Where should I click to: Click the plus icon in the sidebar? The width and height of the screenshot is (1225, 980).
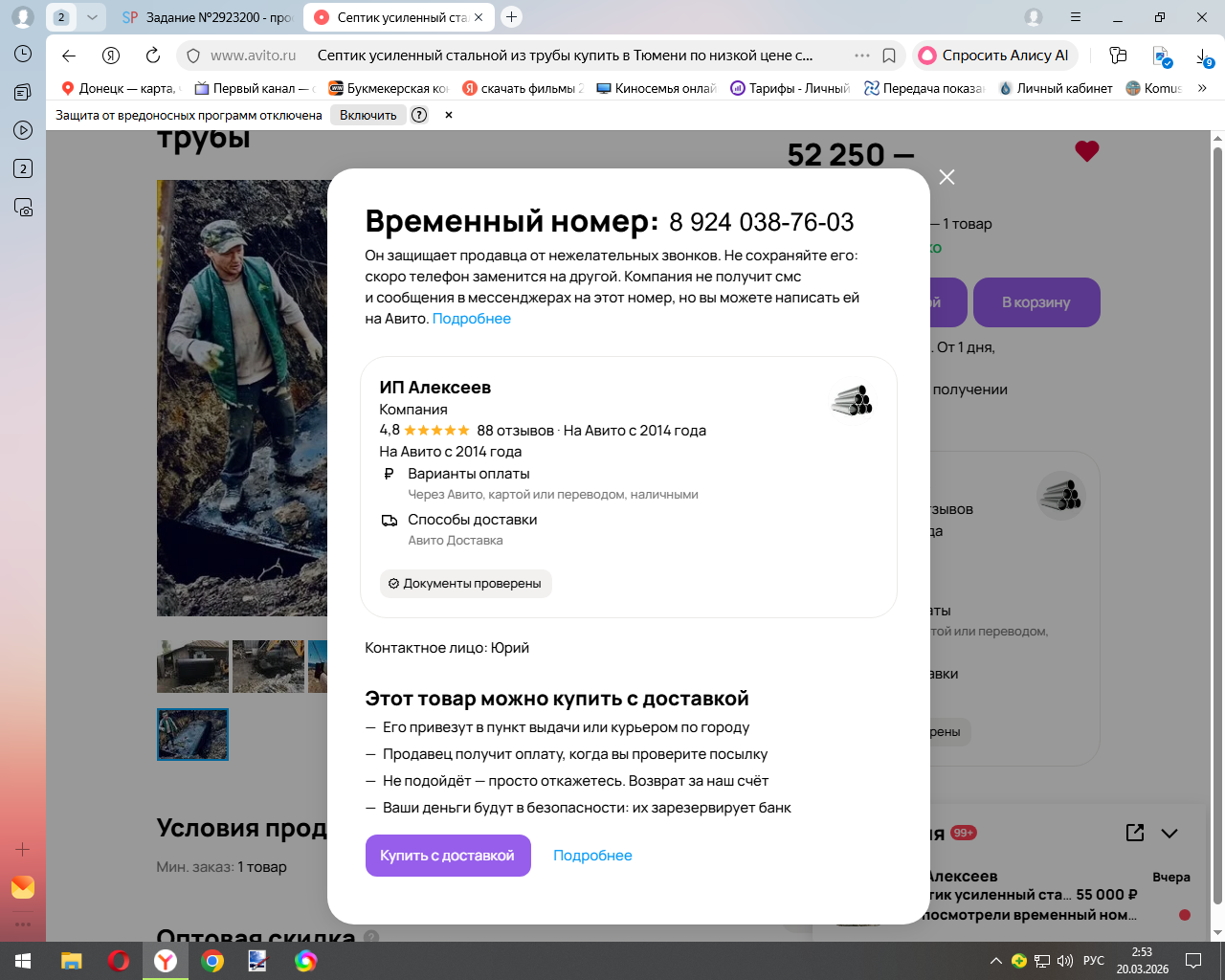point(23,850)
